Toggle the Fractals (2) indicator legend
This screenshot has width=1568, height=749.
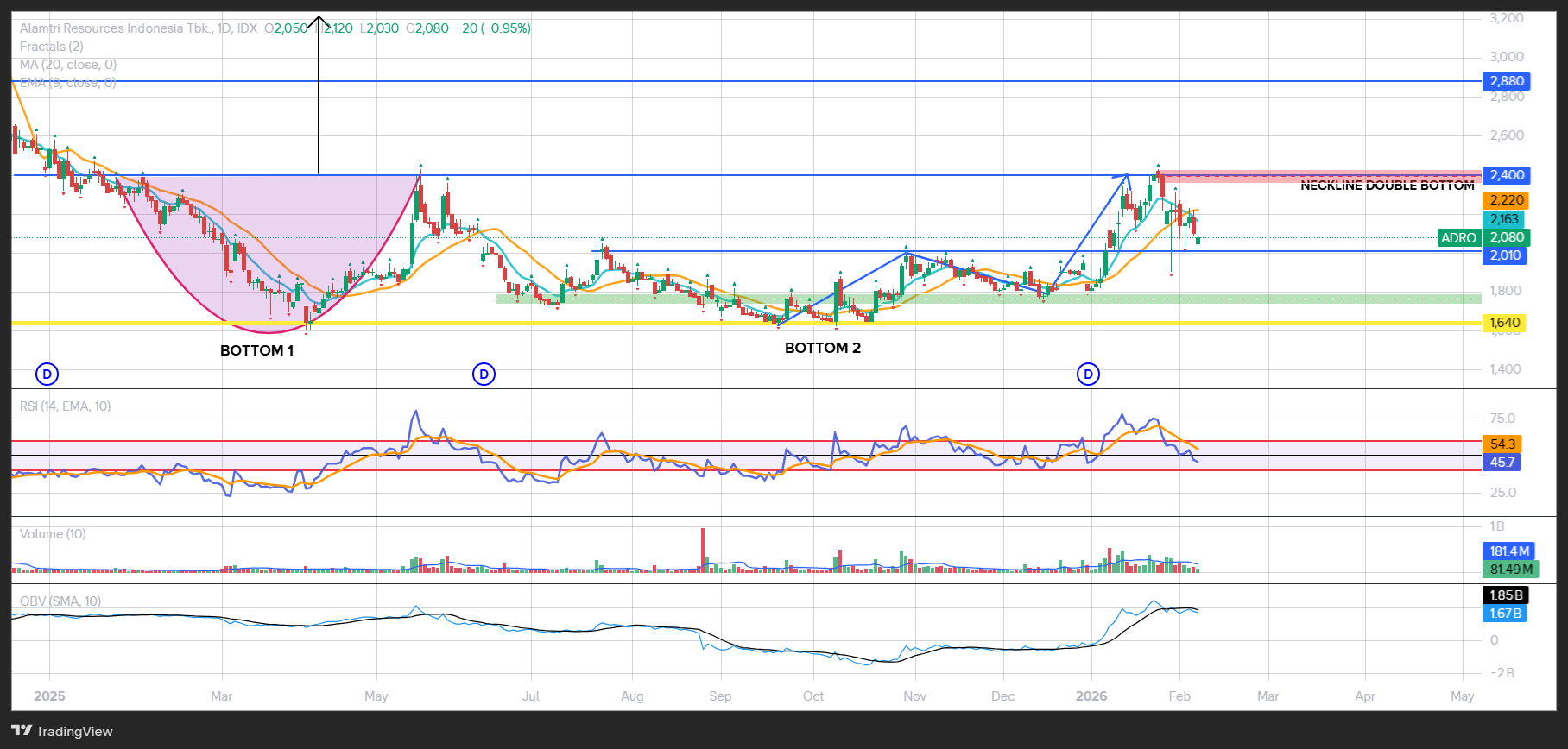52,47
